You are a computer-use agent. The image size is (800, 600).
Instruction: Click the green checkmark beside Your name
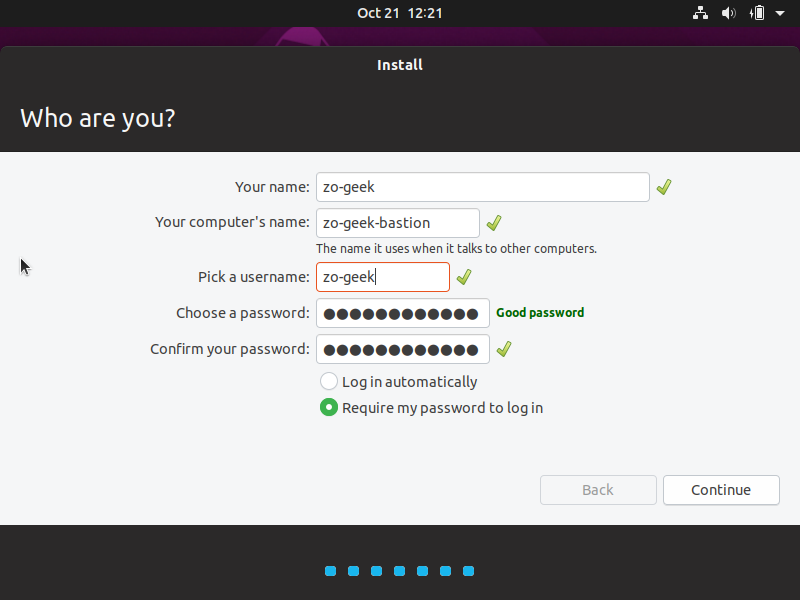coord(664,187)
